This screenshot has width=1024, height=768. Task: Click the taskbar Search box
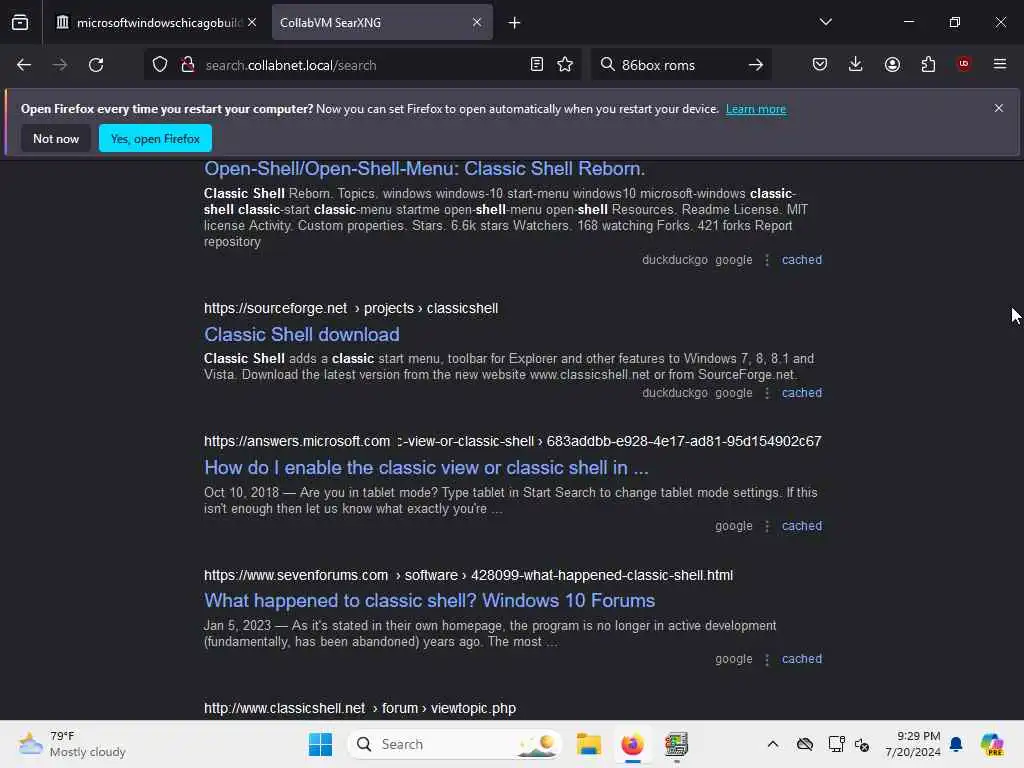455,744
